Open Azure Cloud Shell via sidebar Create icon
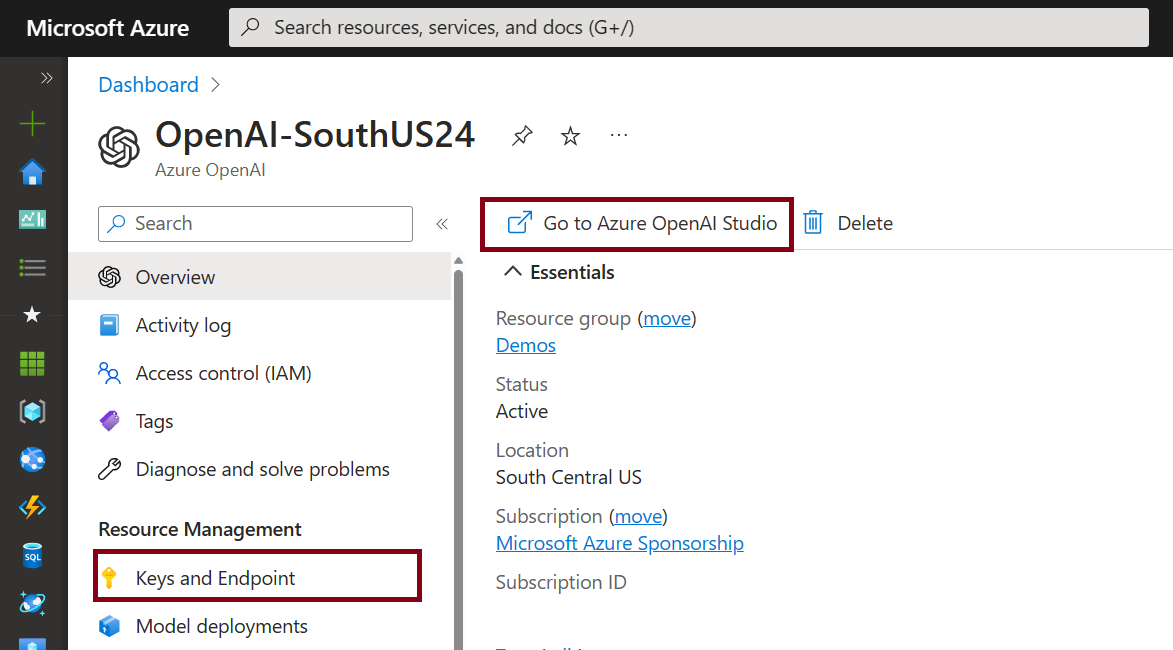Screen dimensions: 1173x650 click(33, 124)
